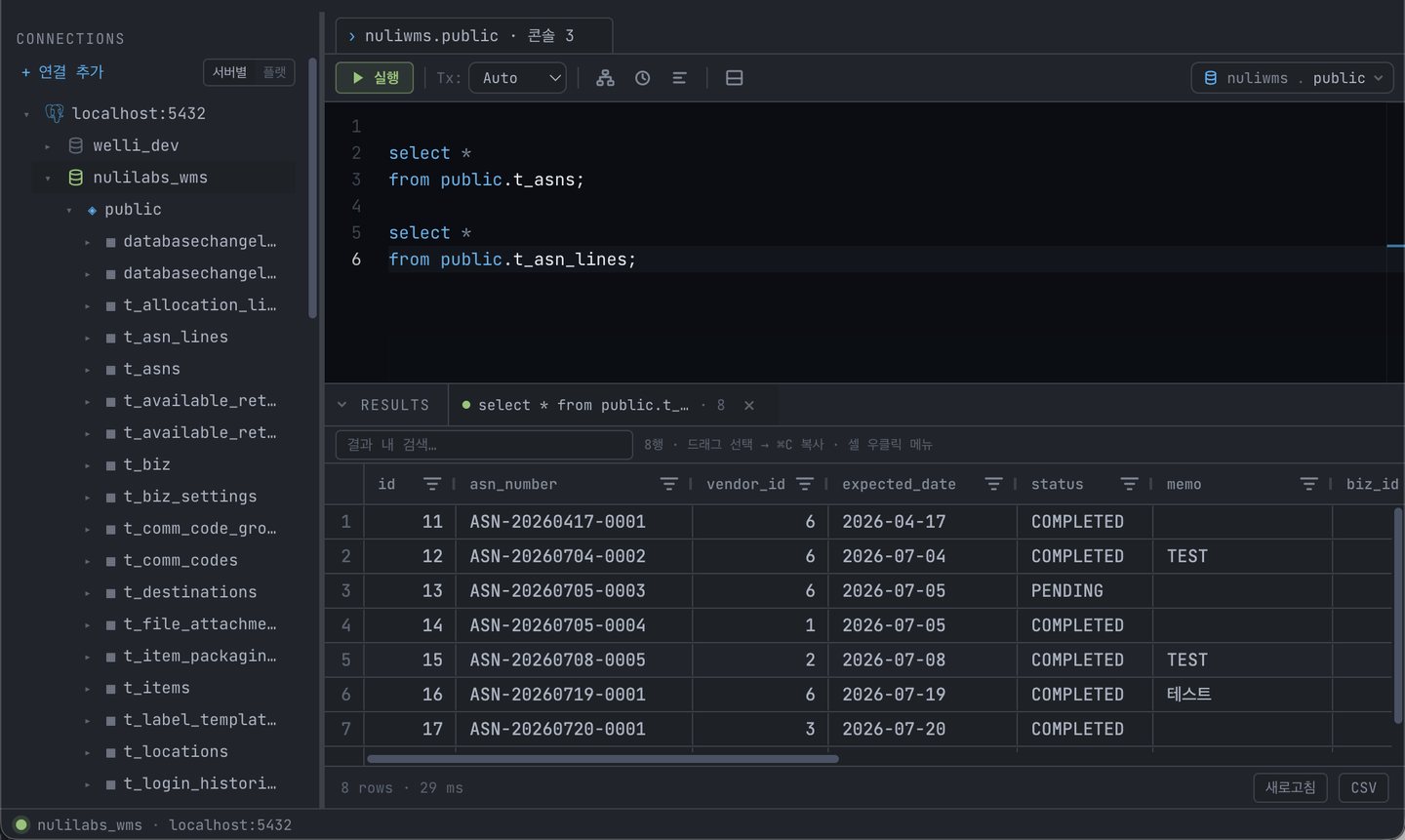This screenshot has height=840, width=1405.
Task: Select the t_allocation_li… table in tree
Action: (199, 305)
